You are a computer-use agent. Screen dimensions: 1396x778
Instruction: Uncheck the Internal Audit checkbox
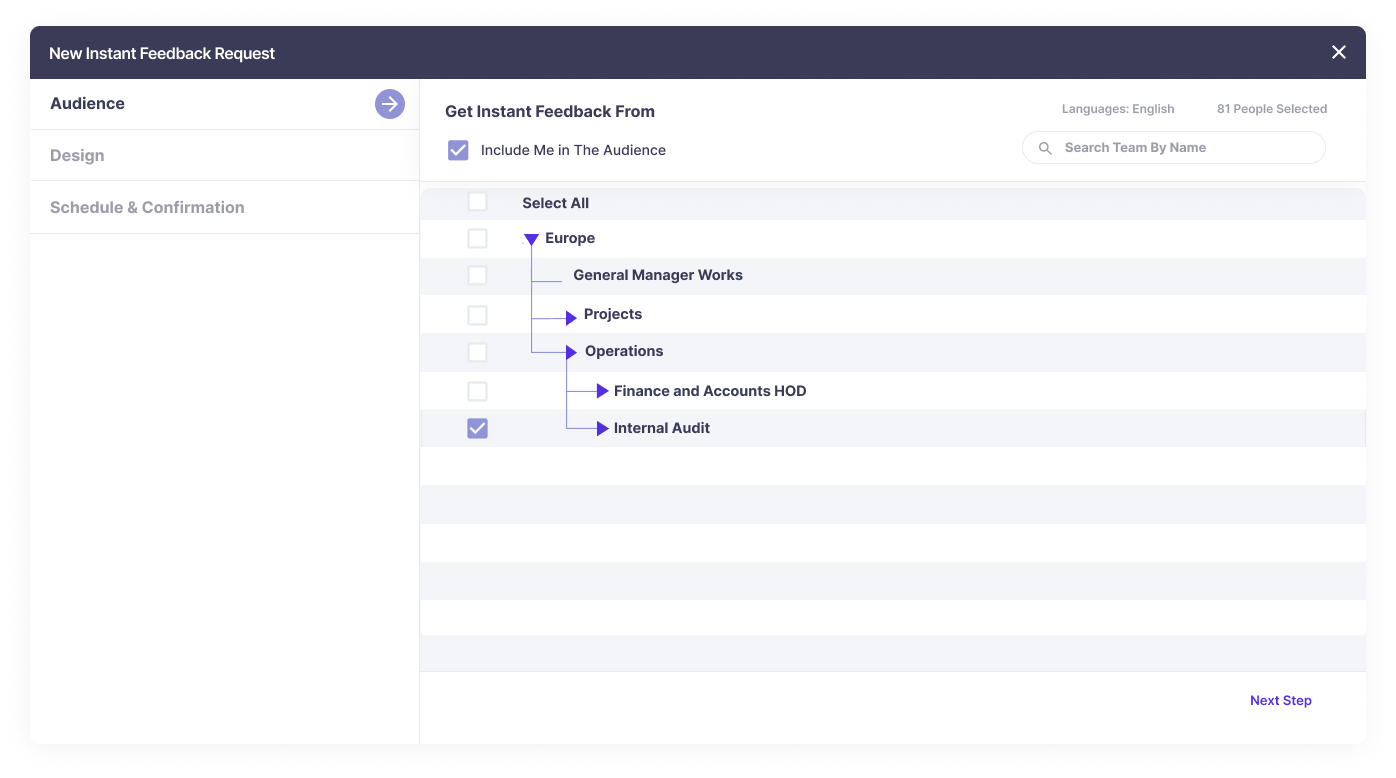point(478,428)
